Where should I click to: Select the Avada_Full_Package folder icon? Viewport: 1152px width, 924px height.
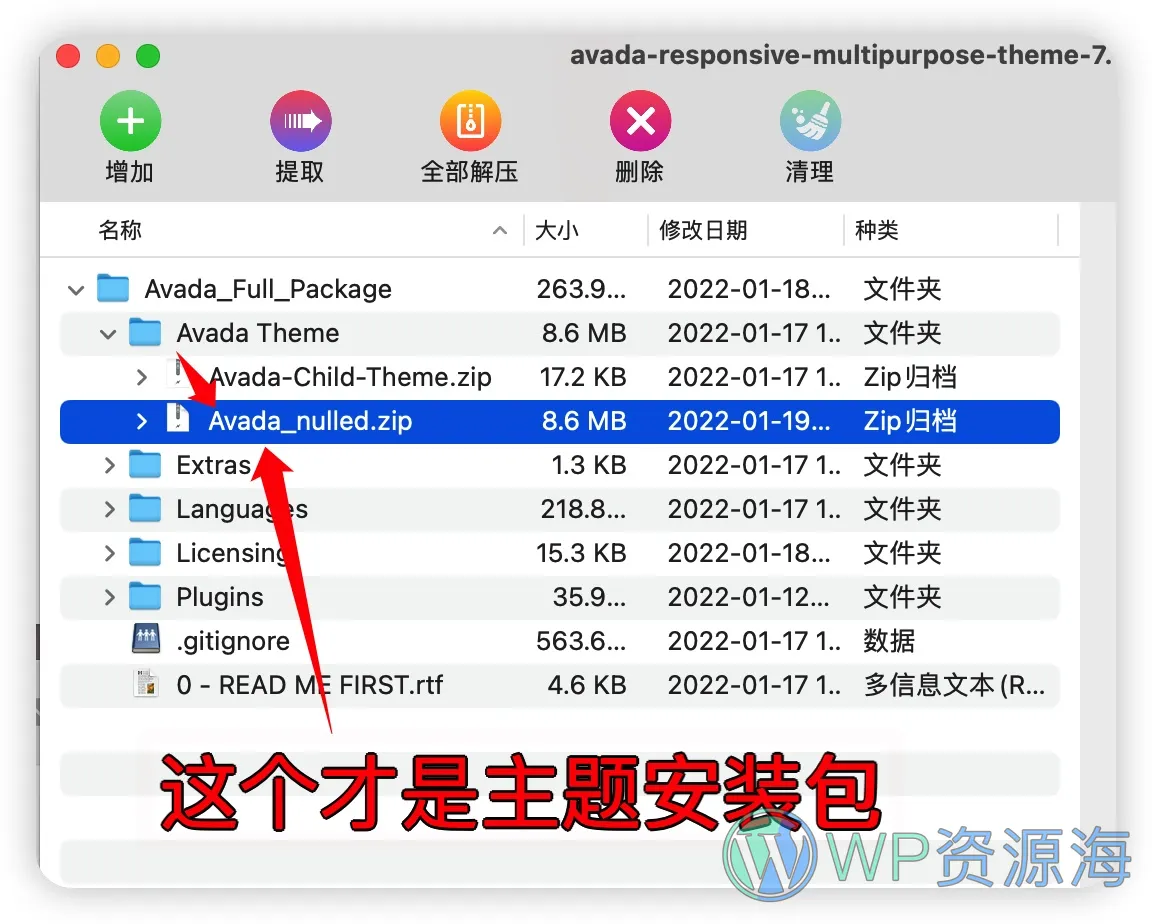click(x=113, y=289)
